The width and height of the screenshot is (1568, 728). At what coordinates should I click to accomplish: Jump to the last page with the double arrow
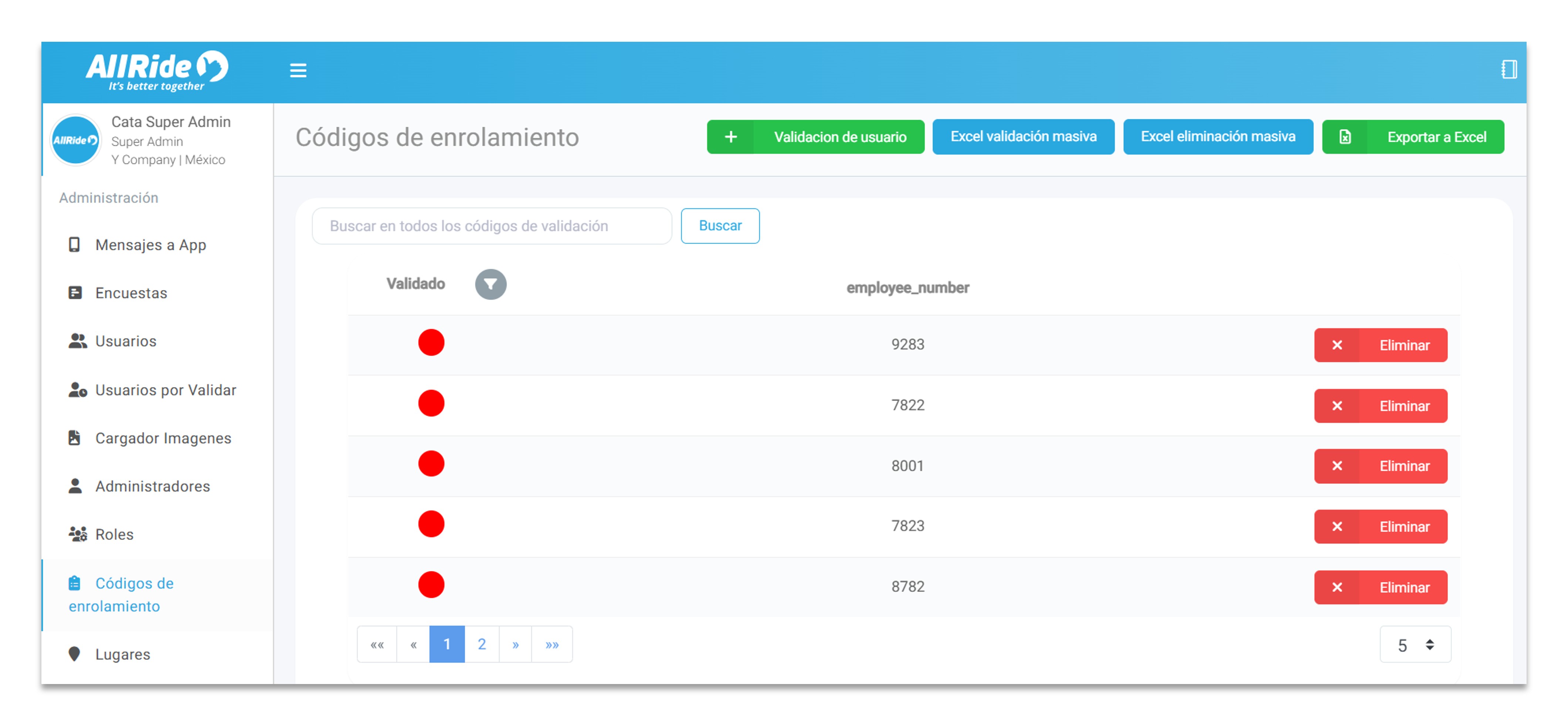coord(551,644)
